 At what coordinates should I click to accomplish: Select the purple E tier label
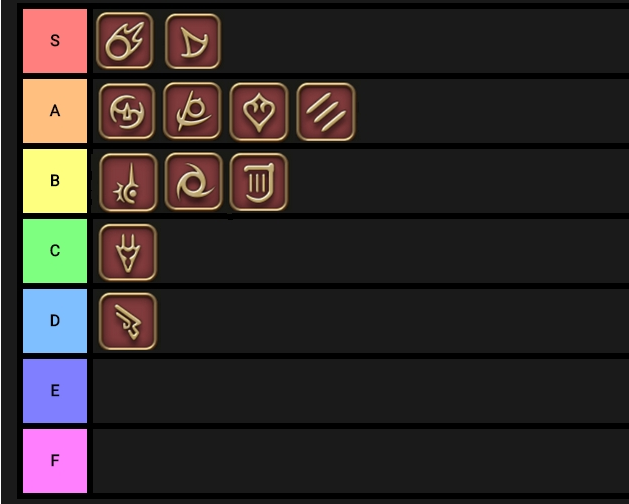pos(55,391)
